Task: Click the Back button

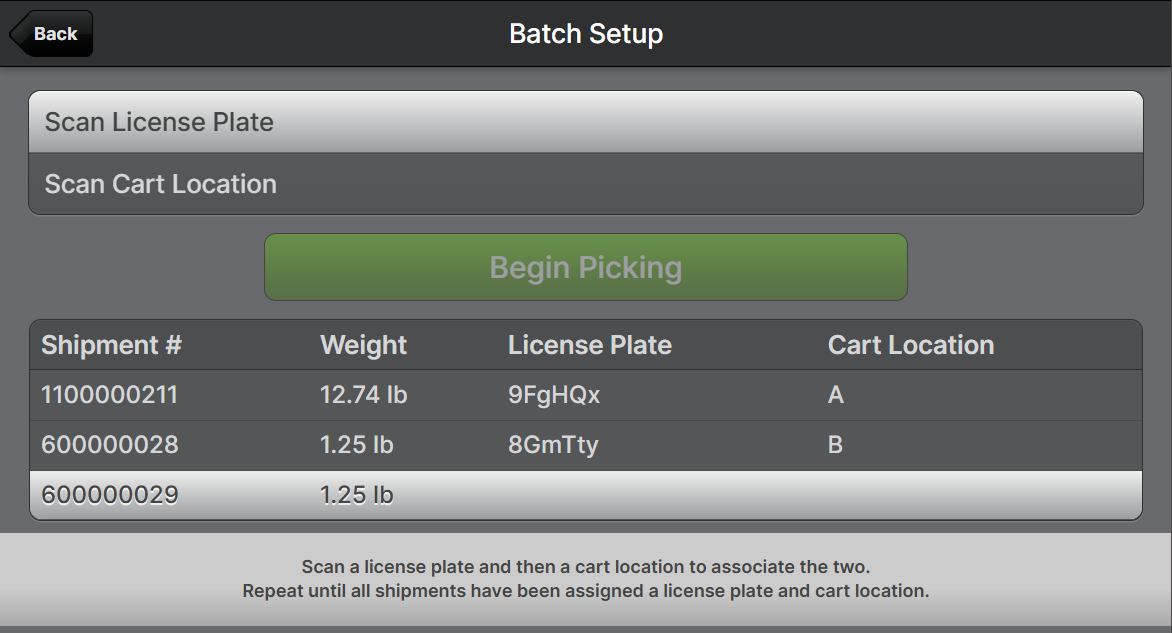Action: (x=52, y=34)
